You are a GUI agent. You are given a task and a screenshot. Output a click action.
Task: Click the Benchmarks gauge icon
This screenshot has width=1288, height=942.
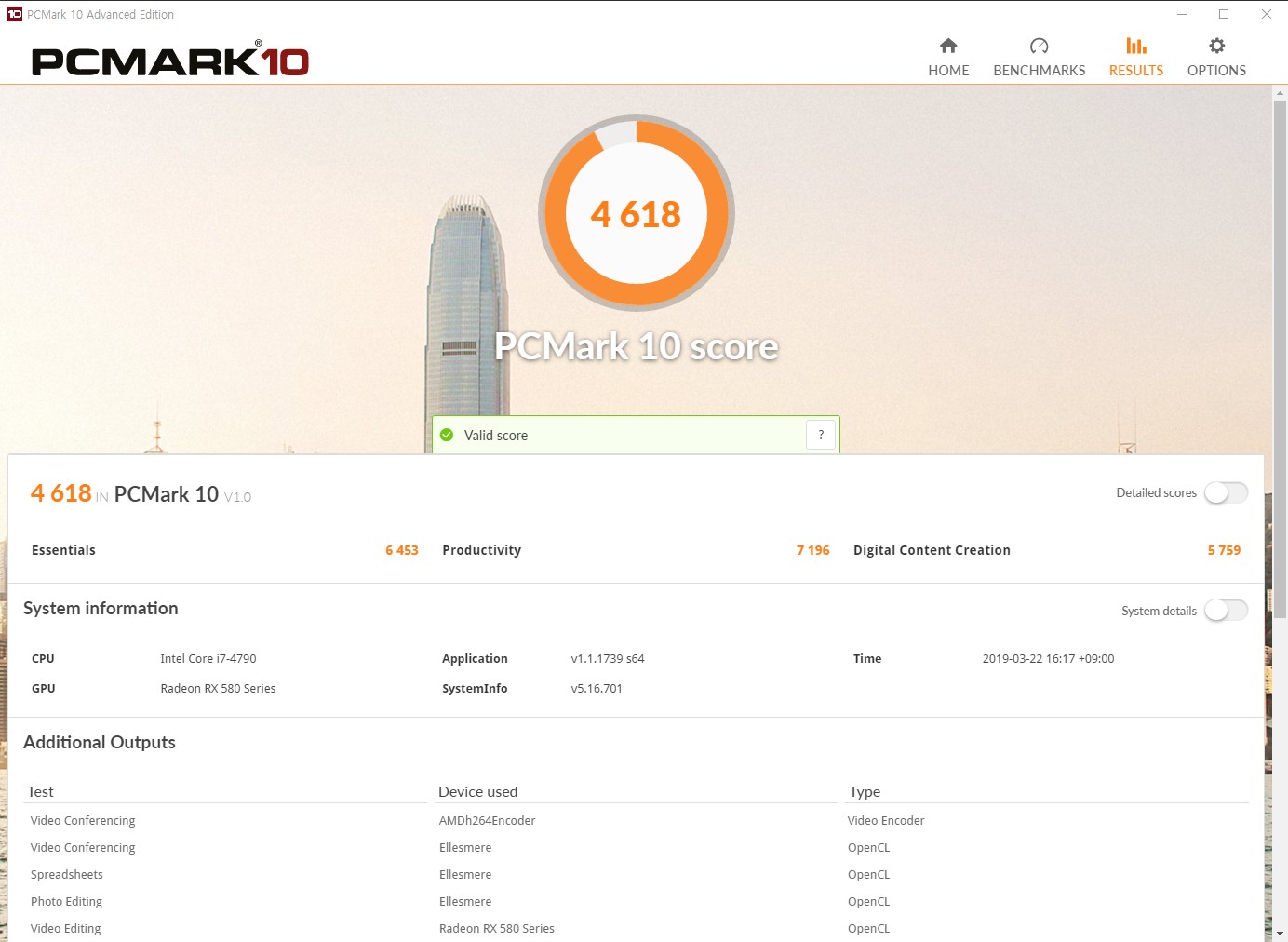coord(1040,46)
